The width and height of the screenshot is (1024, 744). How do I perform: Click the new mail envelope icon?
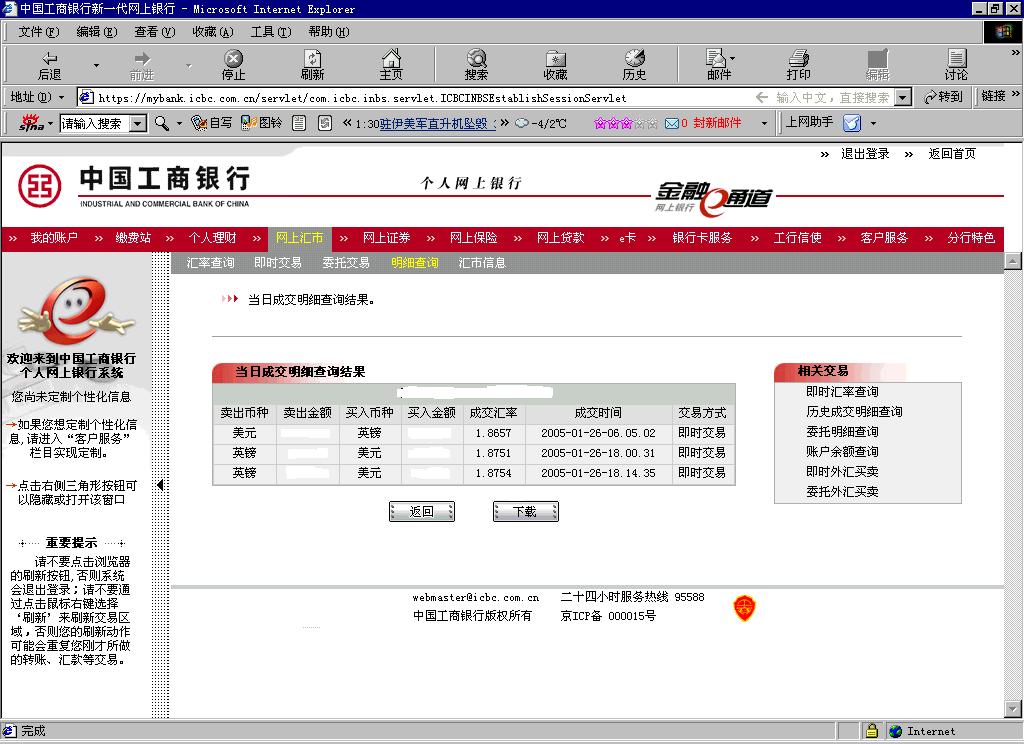[671, 123]
